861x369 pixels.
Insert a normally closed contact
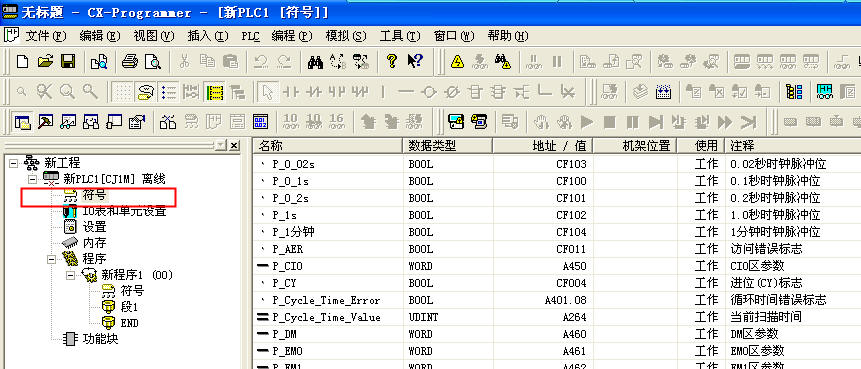click(x=314, y=92)
